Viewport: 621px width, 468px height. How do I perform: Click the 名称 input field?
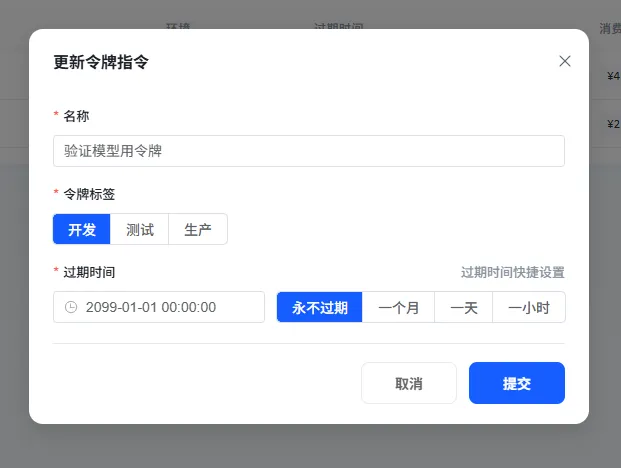309,151
